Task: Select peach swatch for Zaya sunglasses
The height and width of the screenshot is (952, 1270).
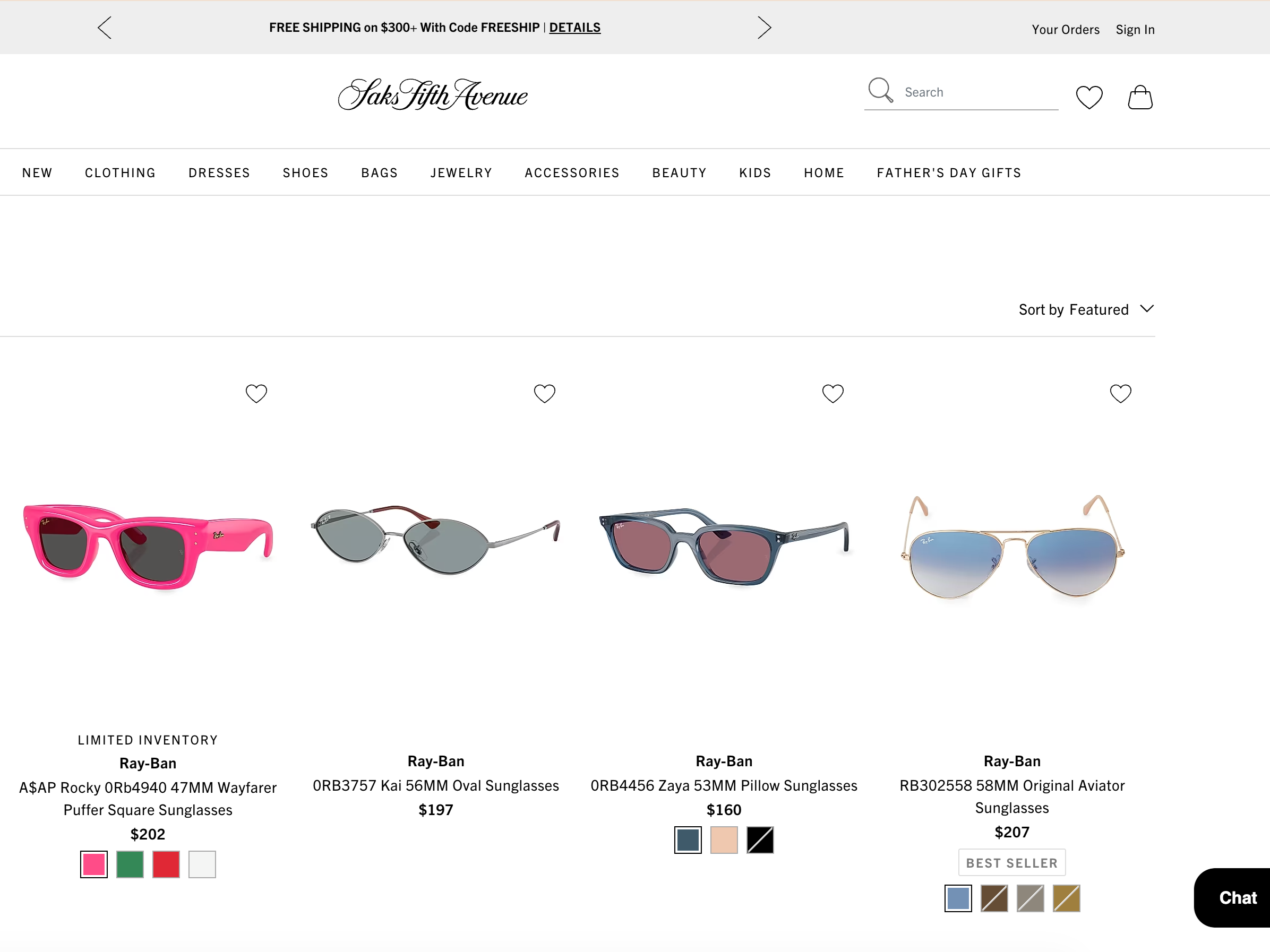Action: (724, 840)
